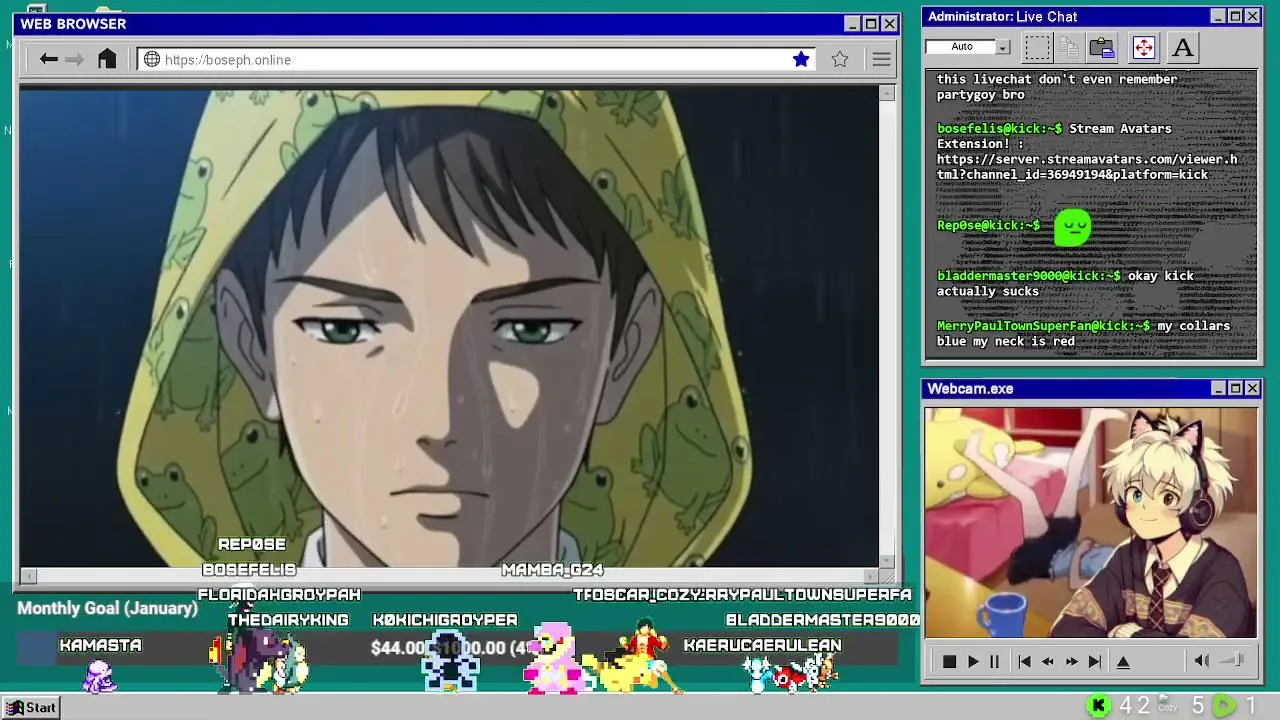Open the browser hamburger menu
The width and height of the screenshot is (1280, 720).
point(881,59)
